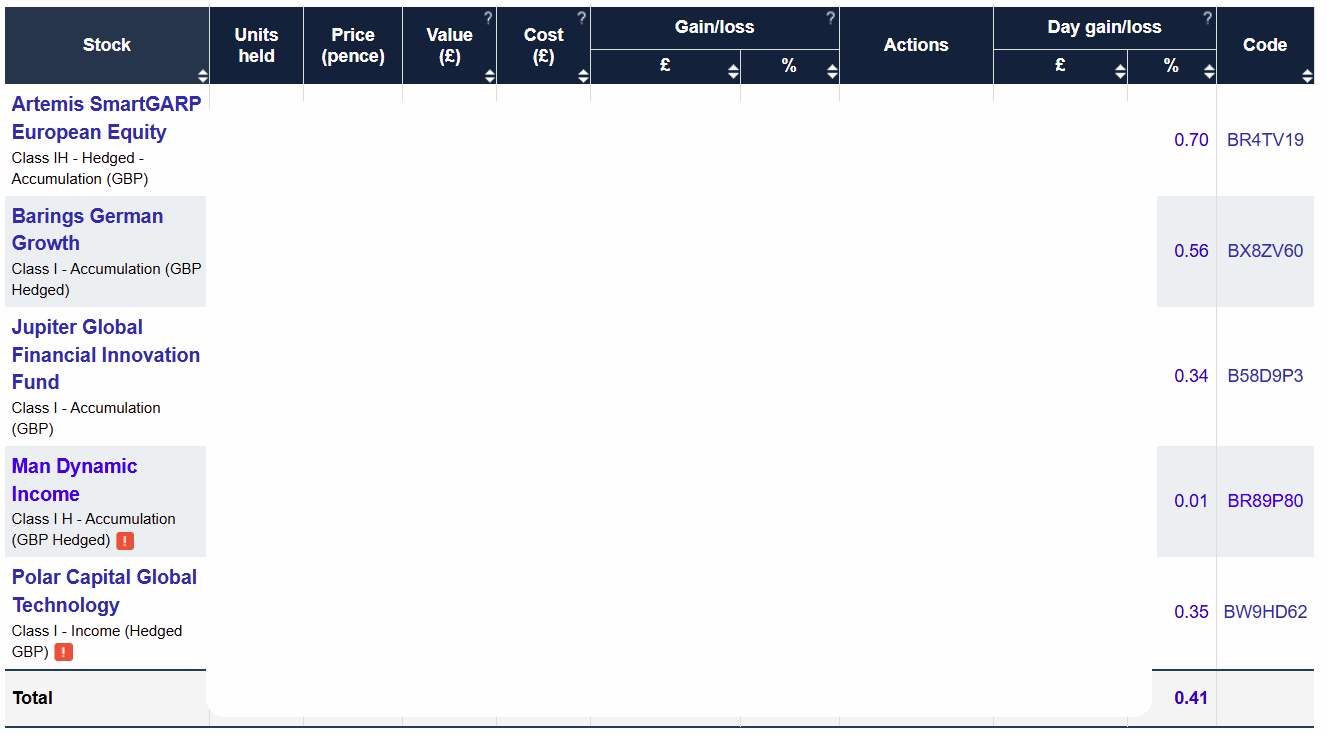Click the Total row label
Viewport: 1327px width, 737px height.
coord(33,698)
